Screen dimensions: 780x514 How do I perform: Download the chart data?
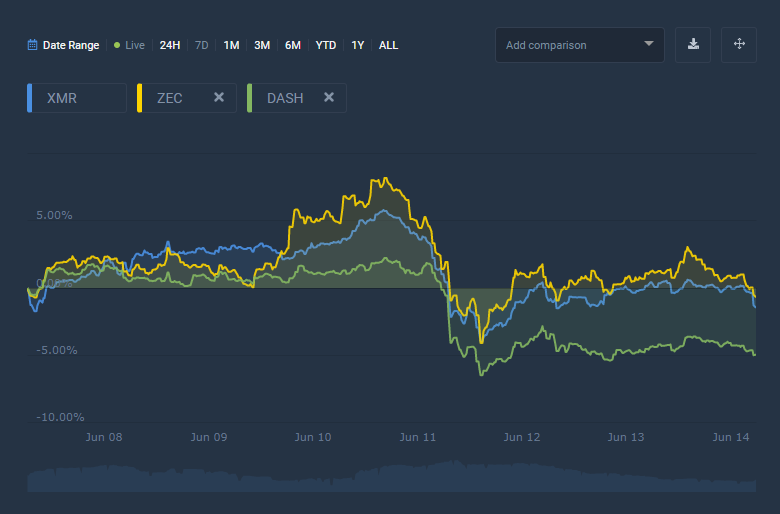(x=693, y=45)
